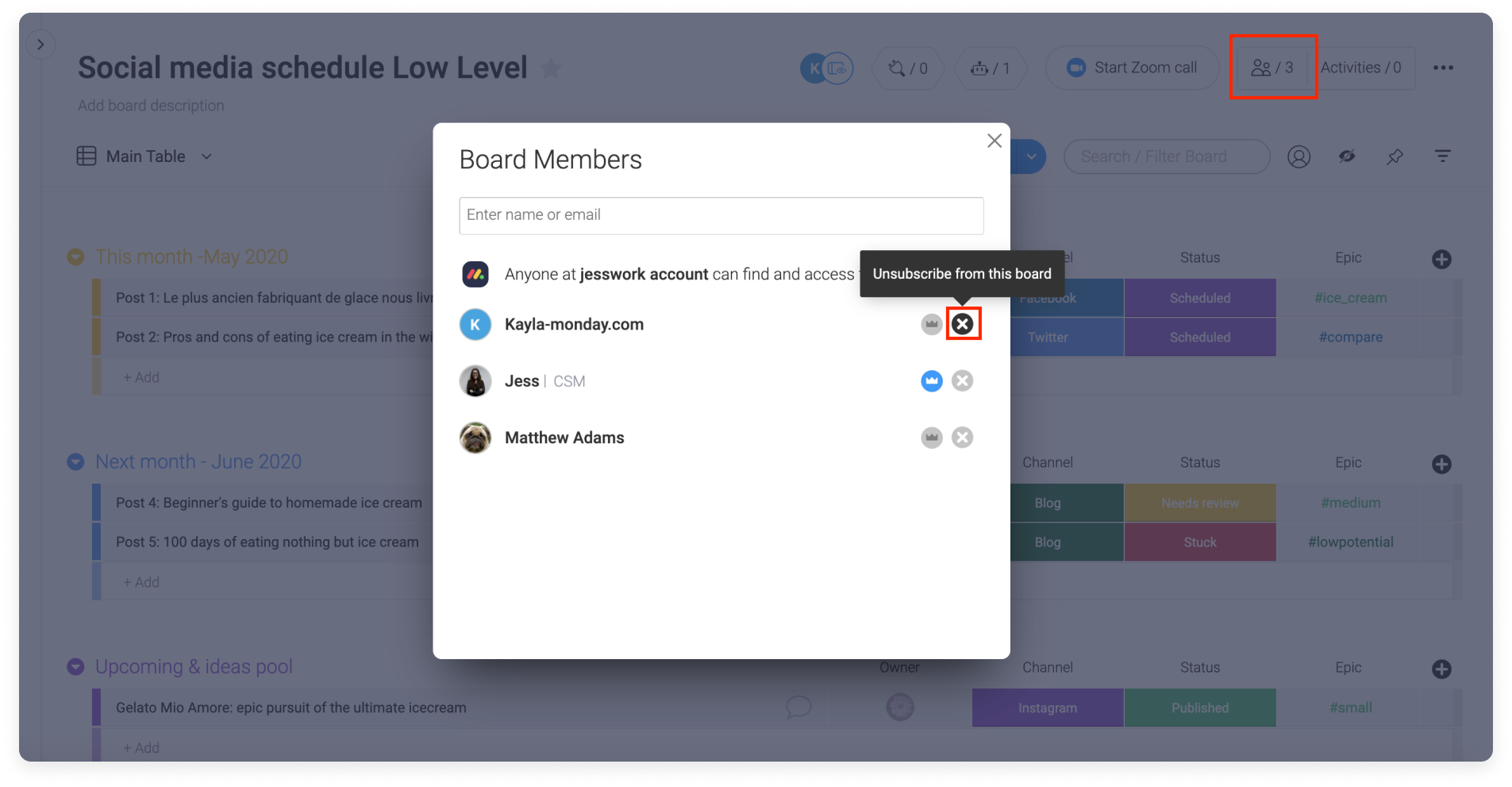
Task: Collapse Upcoming & ideas pool group
Action: point(75,666)
